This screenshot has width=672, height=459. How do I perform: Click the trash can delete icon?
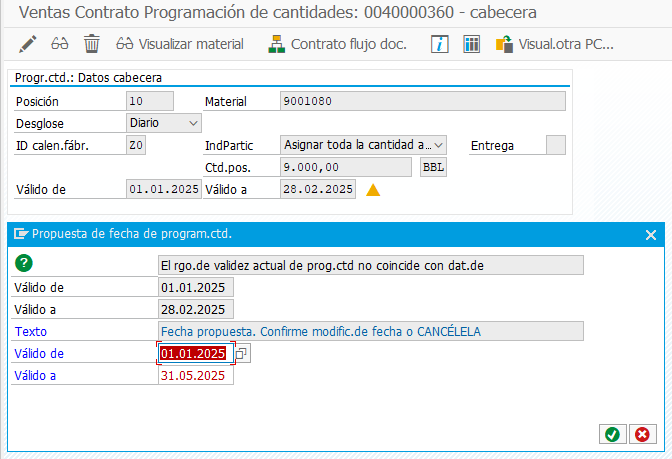click(x=91, y=44)
